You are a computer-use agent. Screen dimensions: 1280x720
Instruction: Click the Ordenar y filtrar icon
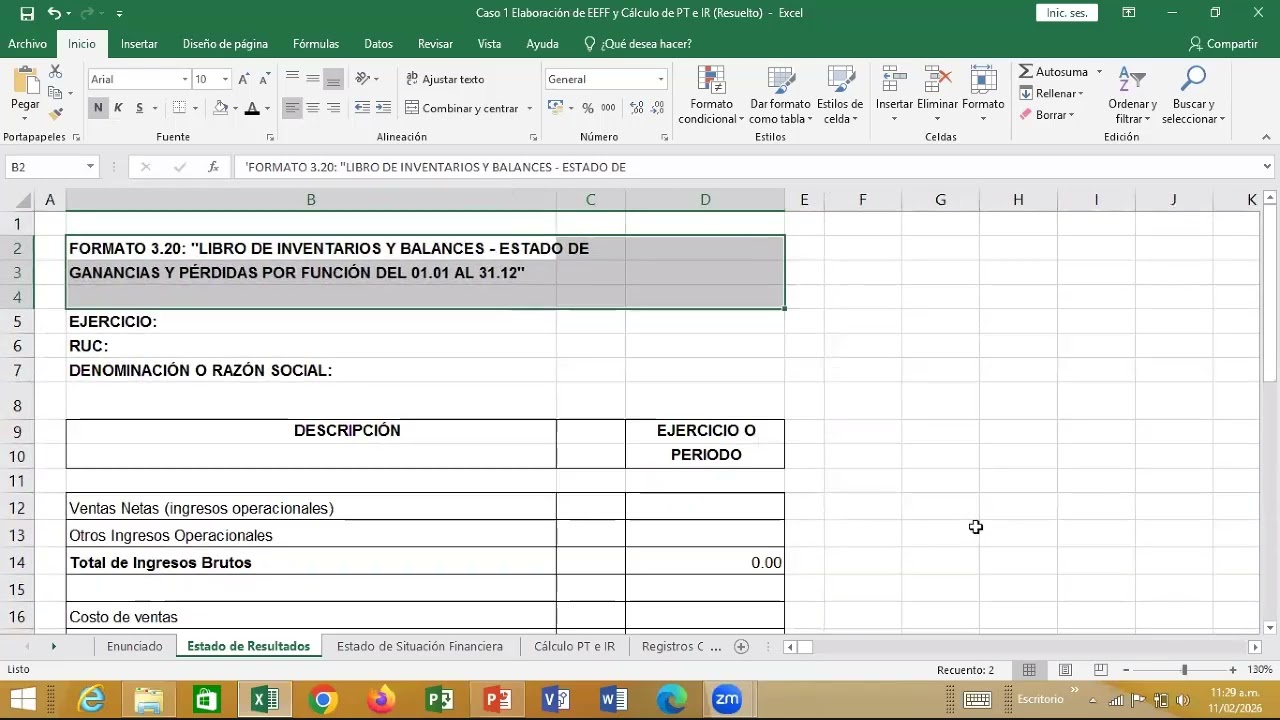[x=1132, y=96]
